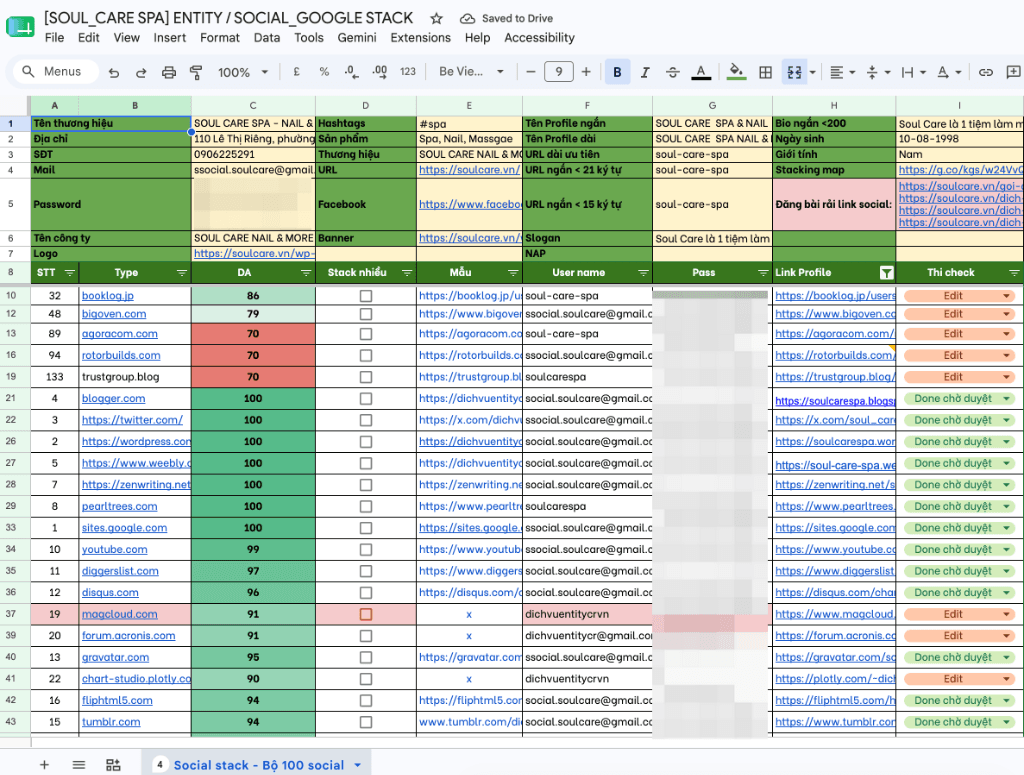Increase decimal places
The height and width of the screenshot is (775, 1024).
click(x=379, y=72)
